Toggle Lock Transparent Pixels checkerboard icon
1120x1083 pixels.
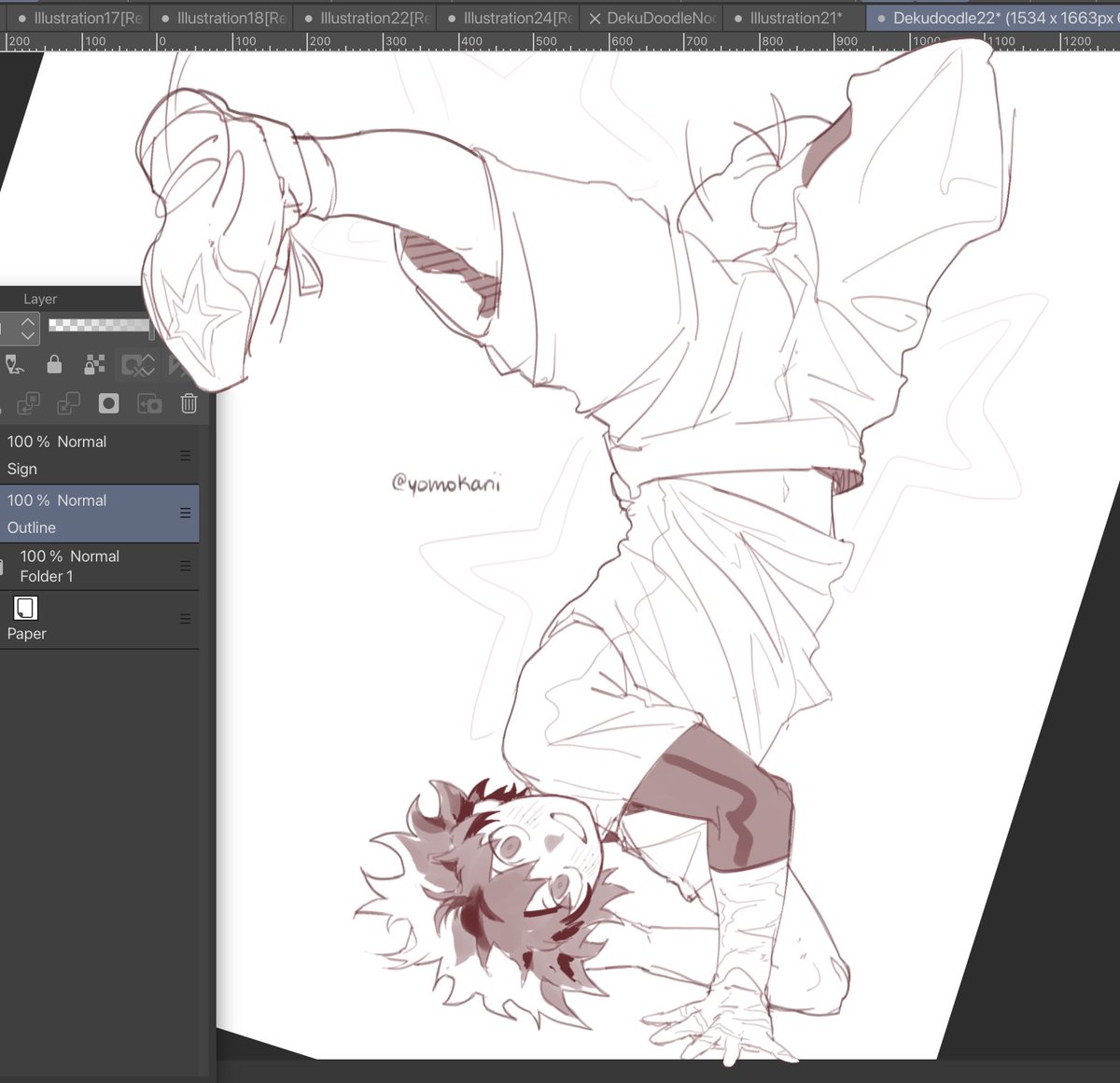click(94, 364)
